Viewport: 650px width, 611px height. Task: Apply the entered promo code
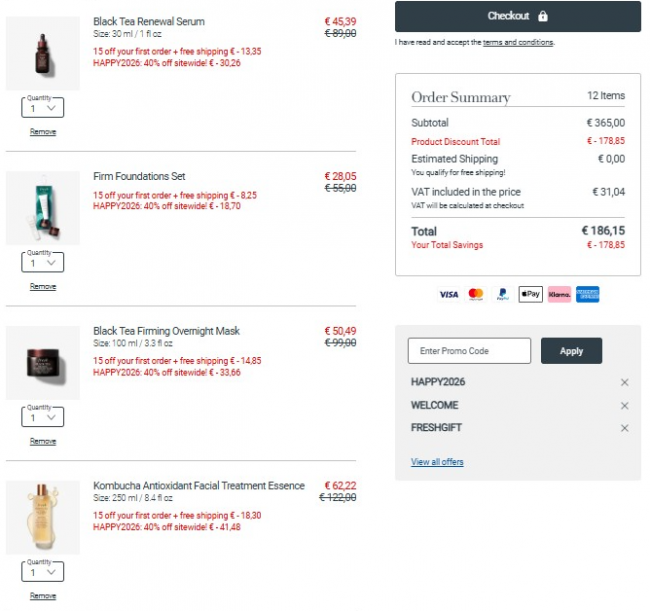(x=571, y=351)
